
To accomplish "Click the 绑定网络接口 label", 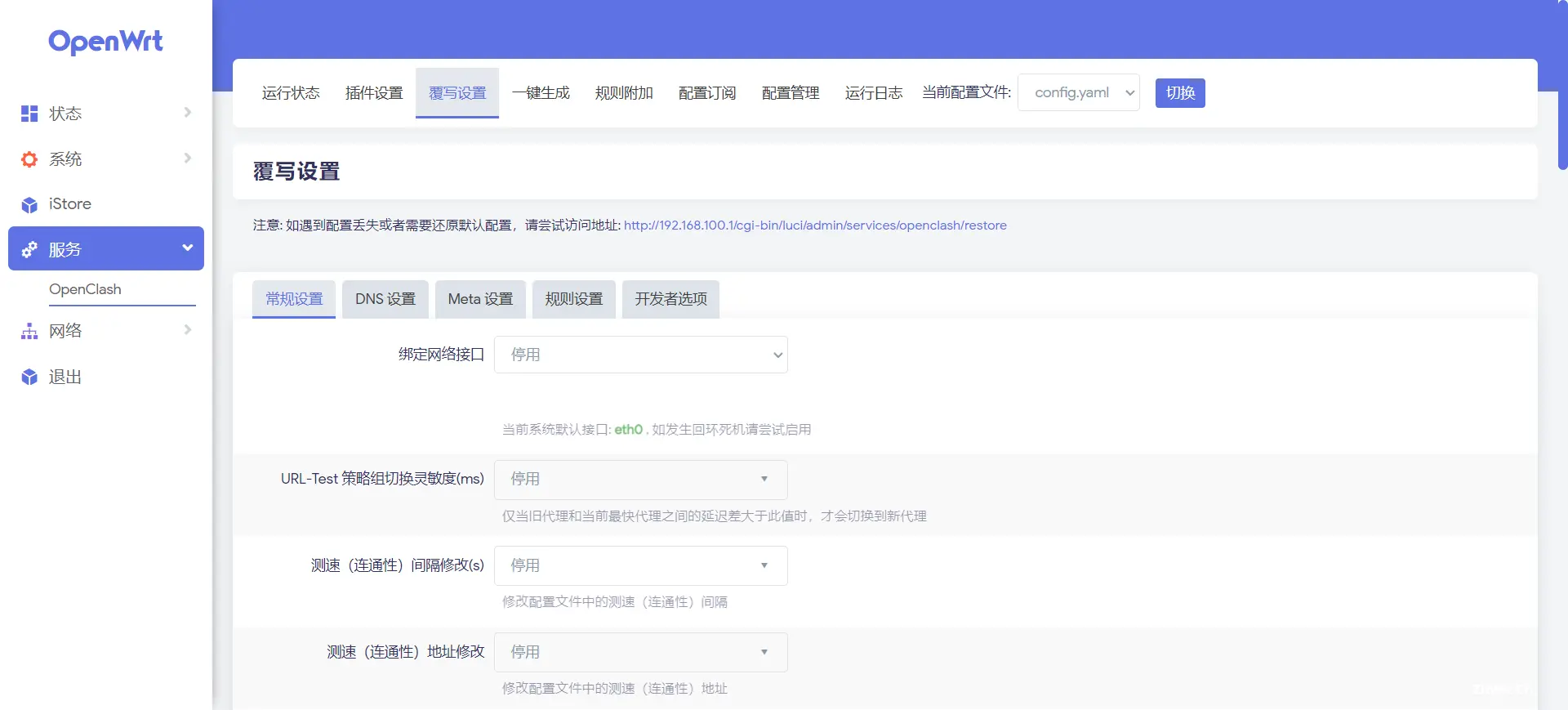I will tap(441, 355).
